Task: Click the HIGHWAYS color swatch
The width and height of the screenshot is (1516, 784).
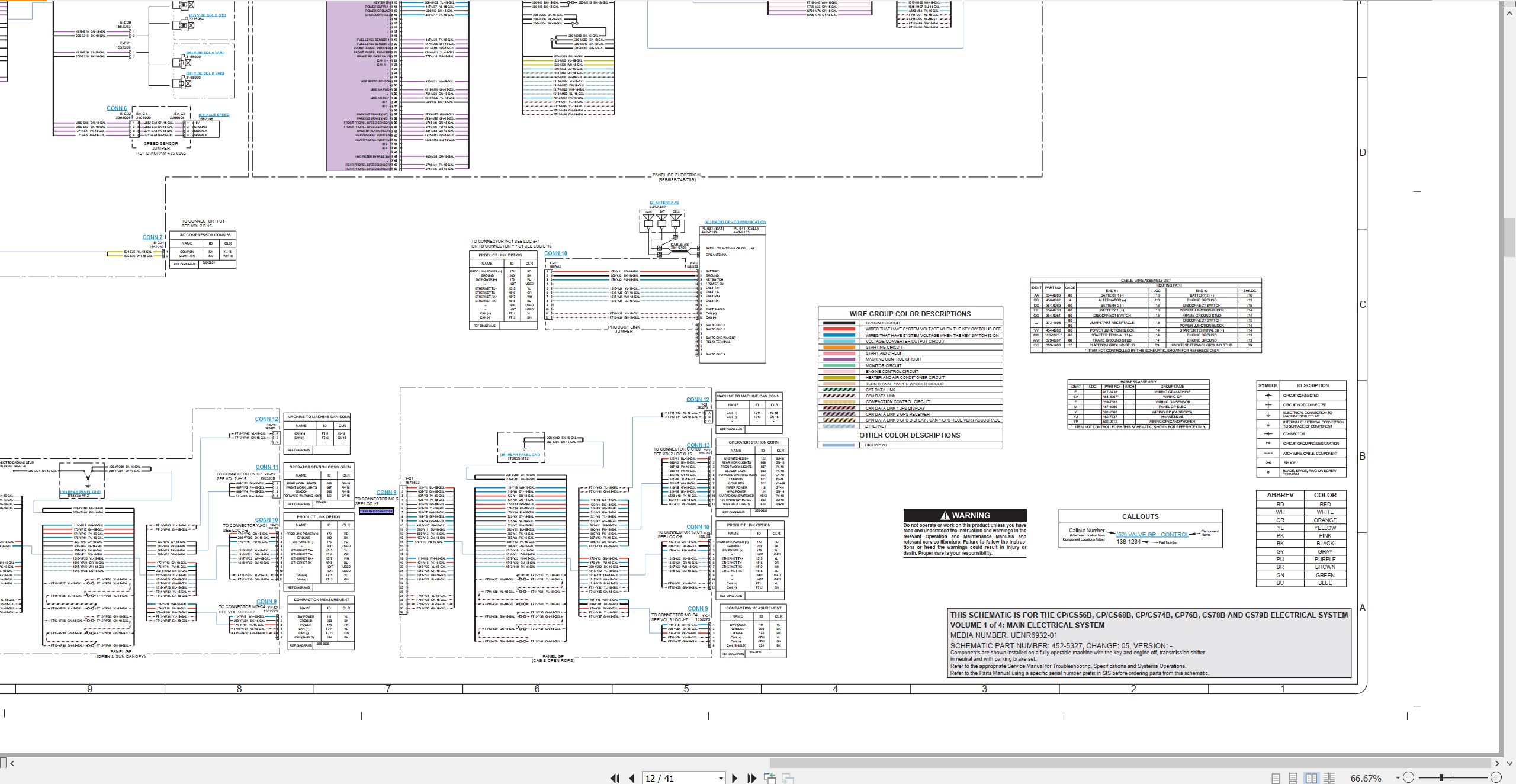Action: click(x=839, y=445)
